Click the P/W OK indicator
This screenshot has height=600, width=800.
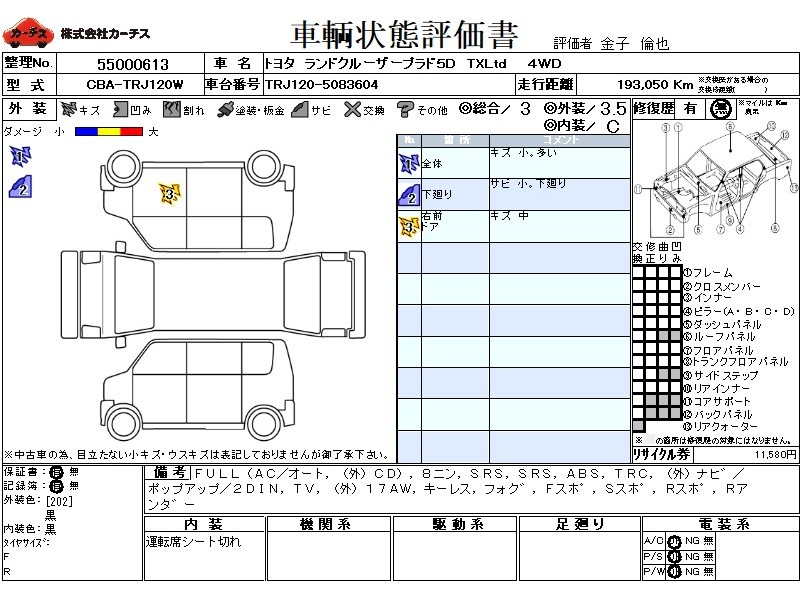click(673, 572)
